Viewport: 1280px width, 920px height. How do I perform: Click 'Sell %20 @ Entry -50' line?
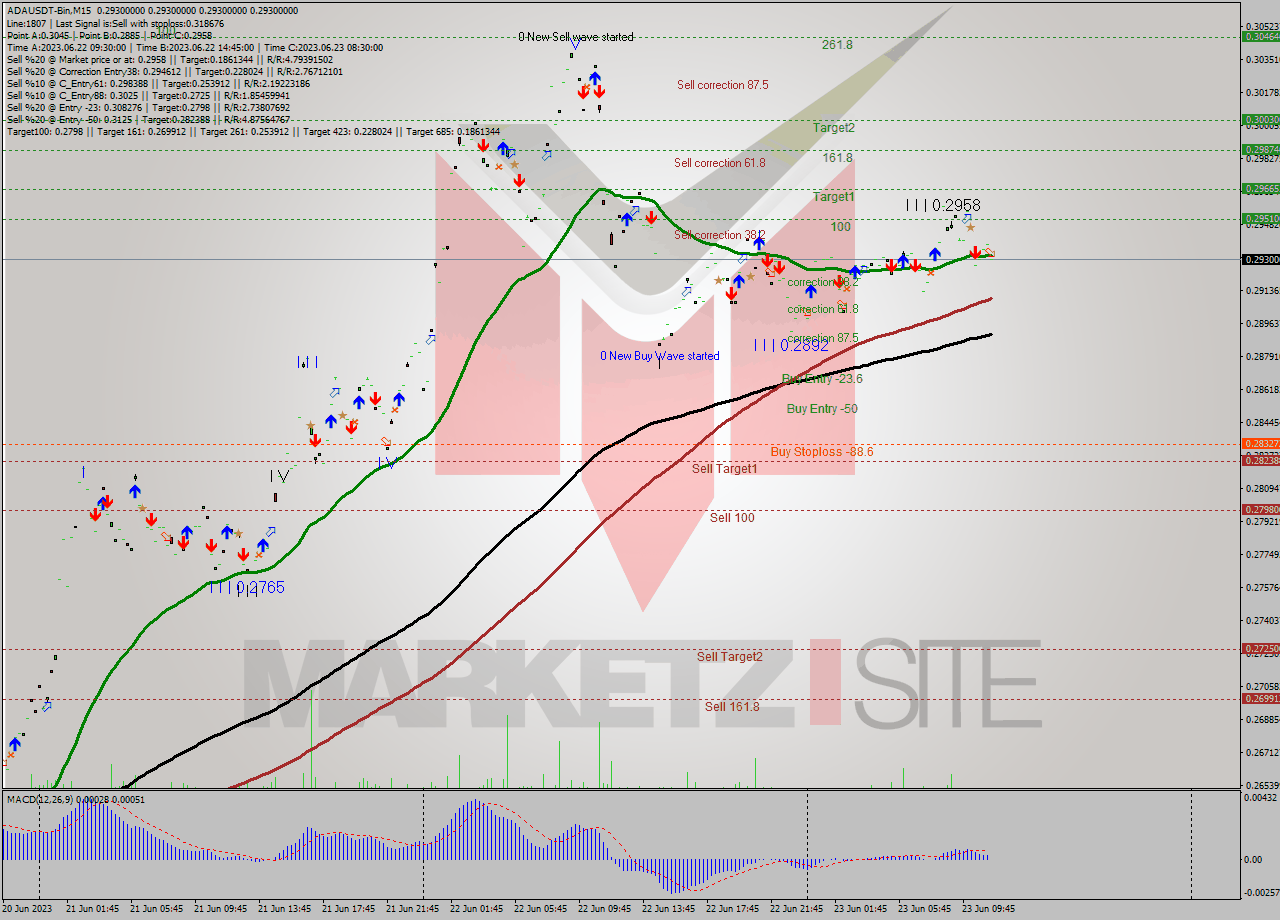[x=148, y=119]
